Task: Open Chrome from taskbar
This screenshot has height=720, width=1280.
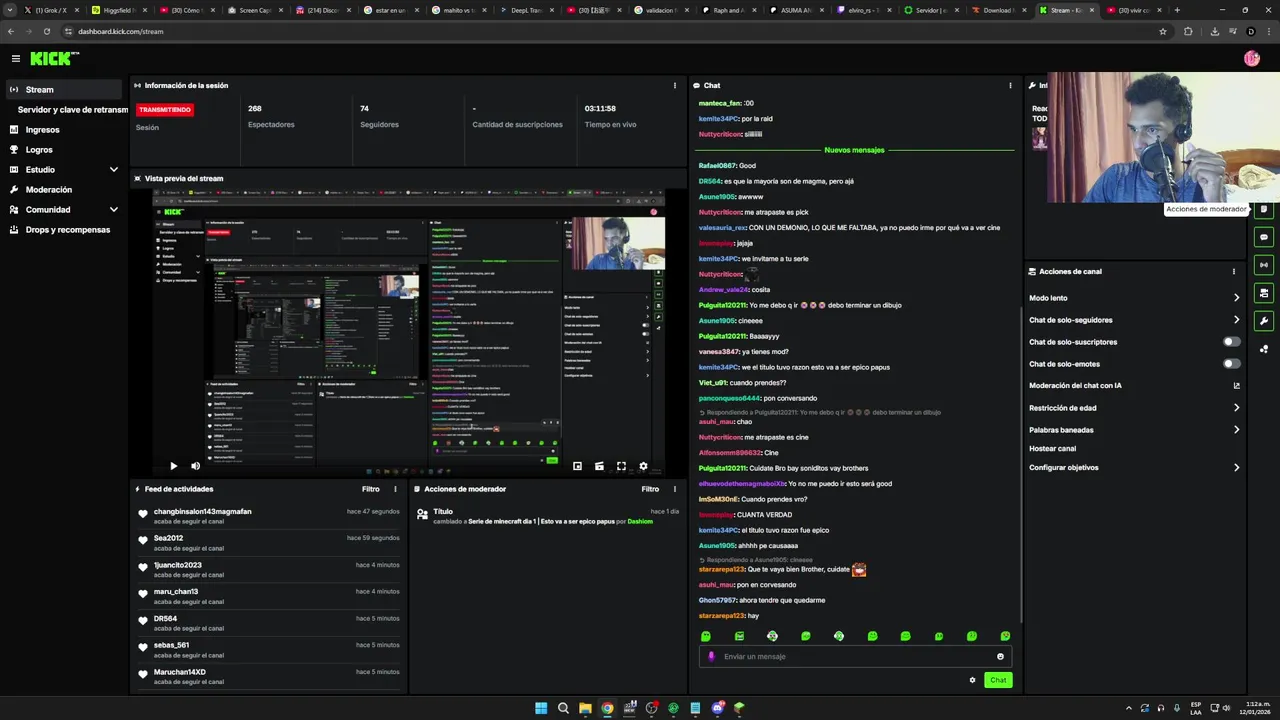Action: [x=607, y=708]
